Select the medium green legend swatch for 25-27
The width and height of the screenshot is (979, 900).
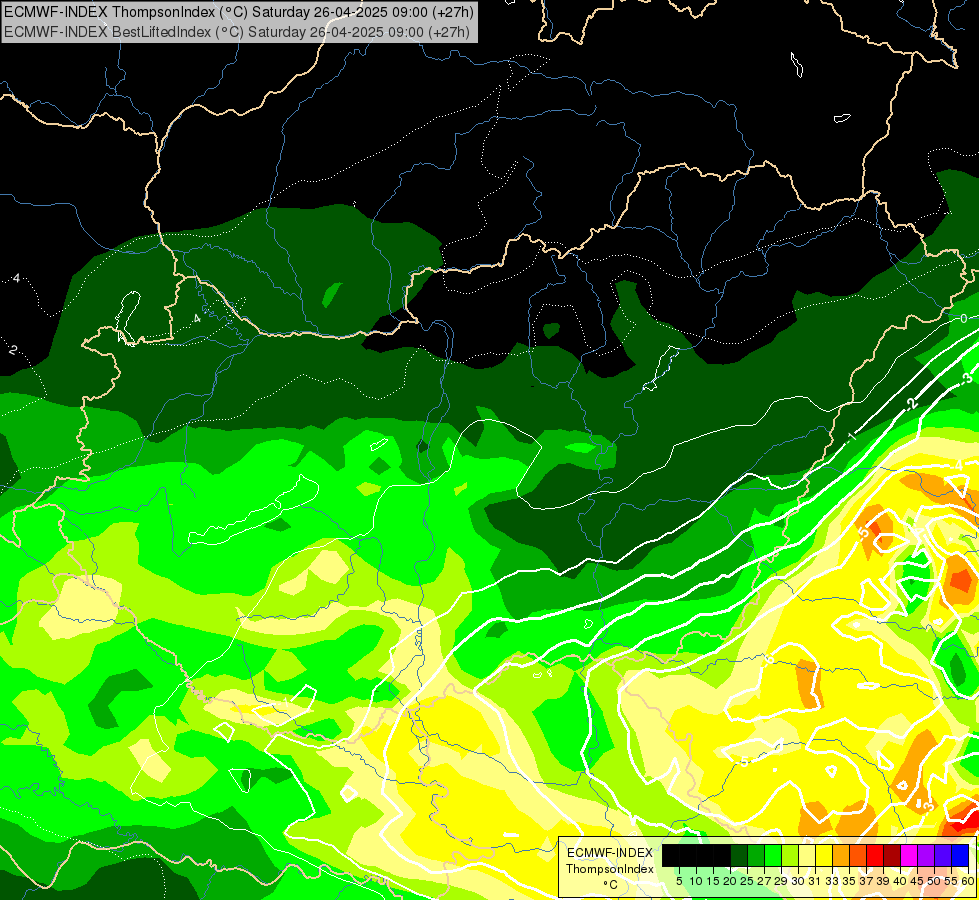pos(756,855)
